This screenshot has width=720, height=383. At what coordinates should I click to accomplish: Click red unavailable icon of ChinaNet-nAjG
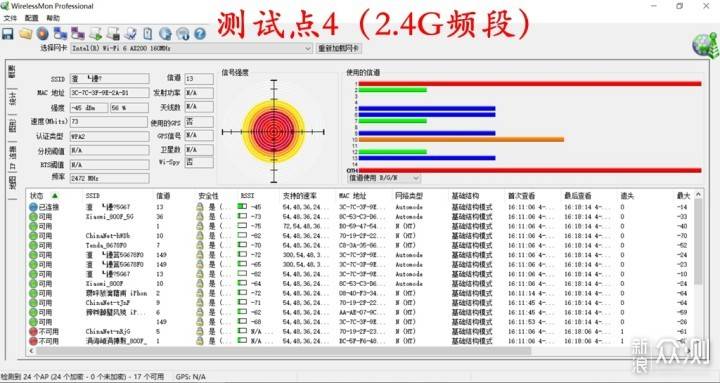tap(33, 332)
